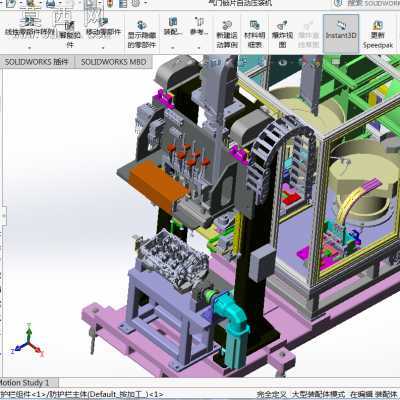Viewport: 400px width, 400px height.
Task: Click the Rebuild traffic-light icon in the top bar
Action: point(110,3)
